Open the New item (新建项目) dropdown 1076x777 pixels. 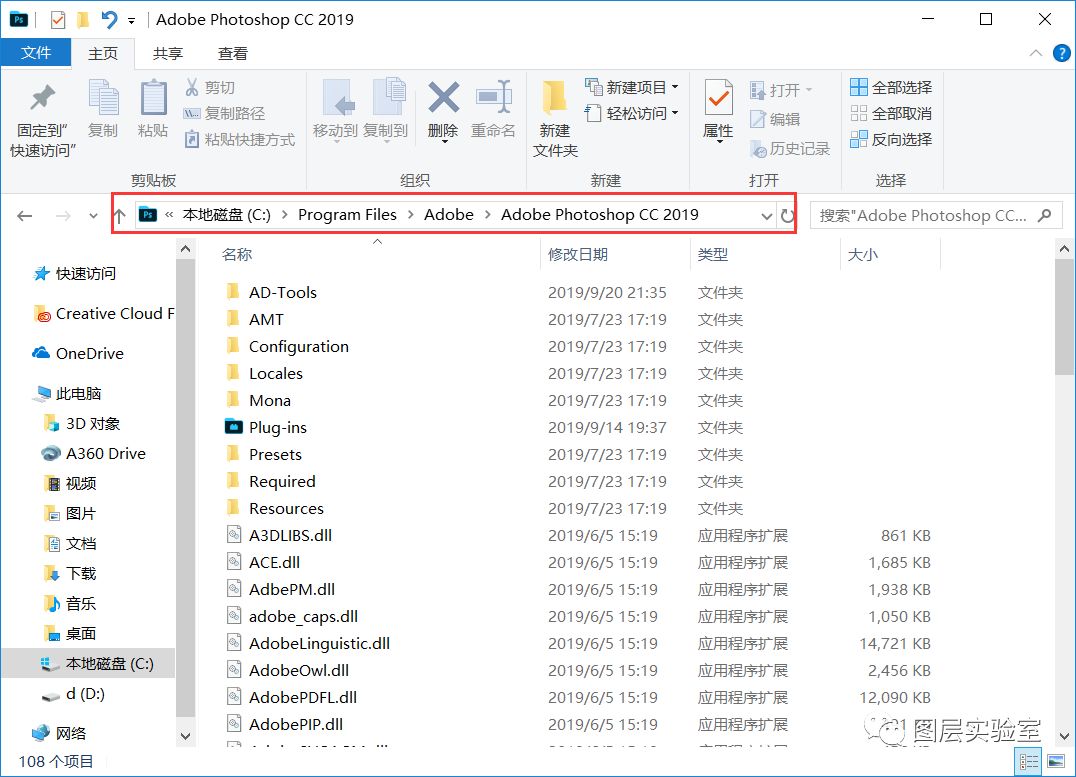pos(631,87)
